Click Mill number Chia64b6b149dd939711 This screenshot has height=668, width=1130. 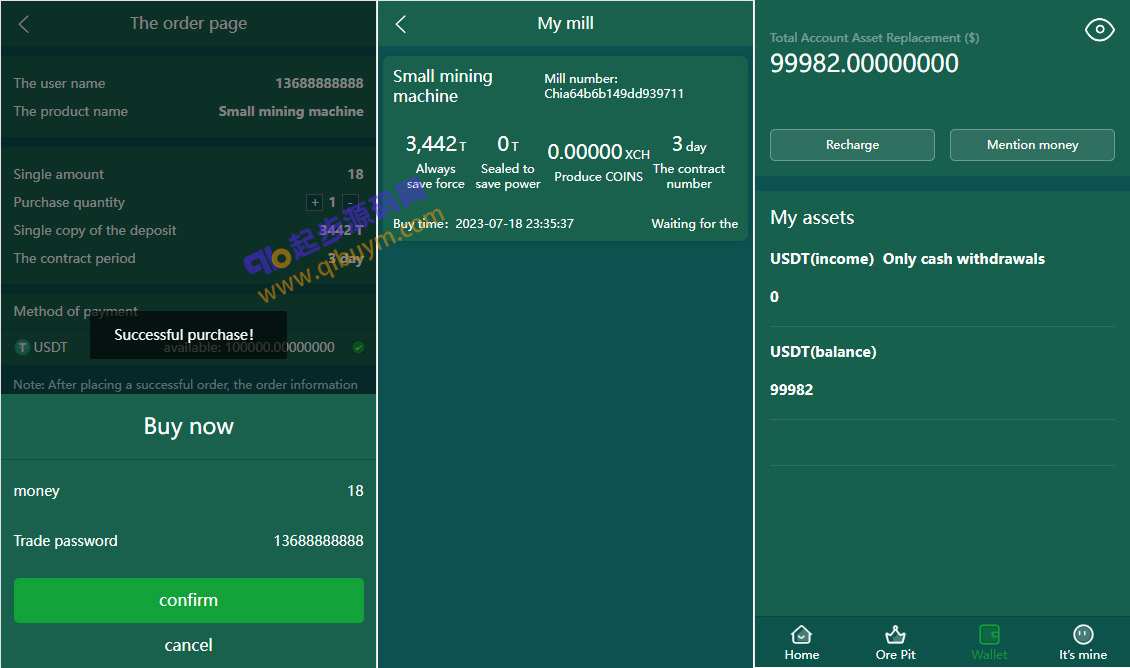point(613,86)
